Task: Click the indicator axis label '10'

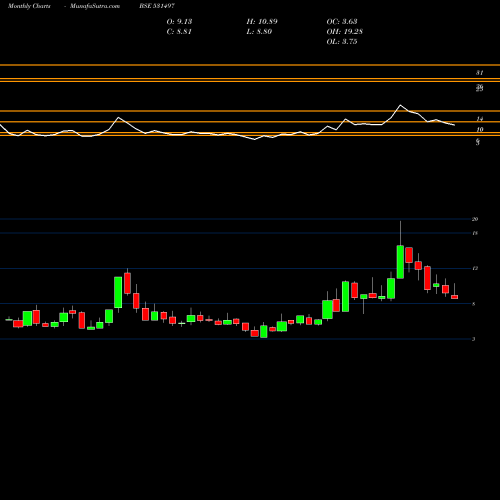Action: click(480, 130)
